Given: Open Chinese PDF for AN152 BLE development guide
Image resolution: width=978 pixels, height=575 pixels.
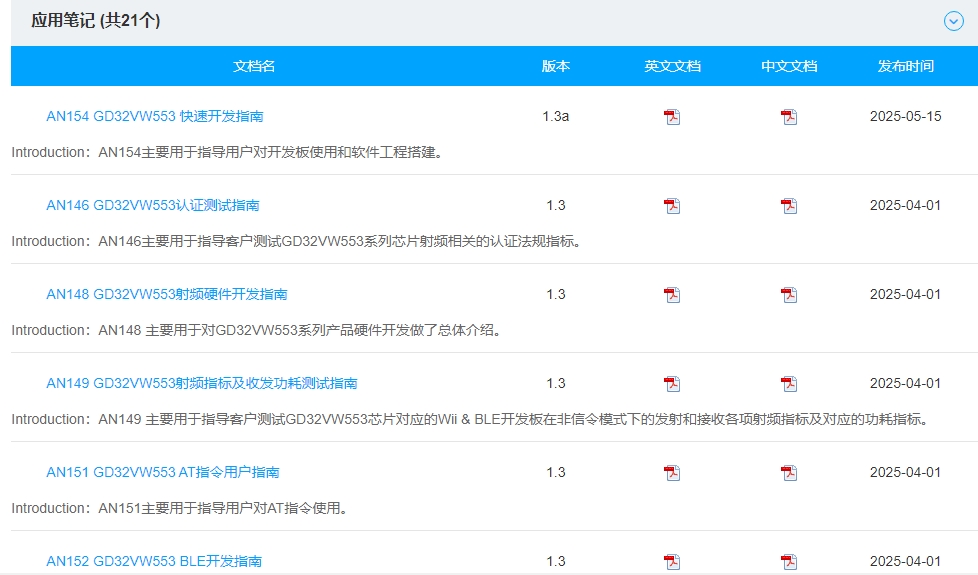Looking at the screenshot, I should 789,561.
